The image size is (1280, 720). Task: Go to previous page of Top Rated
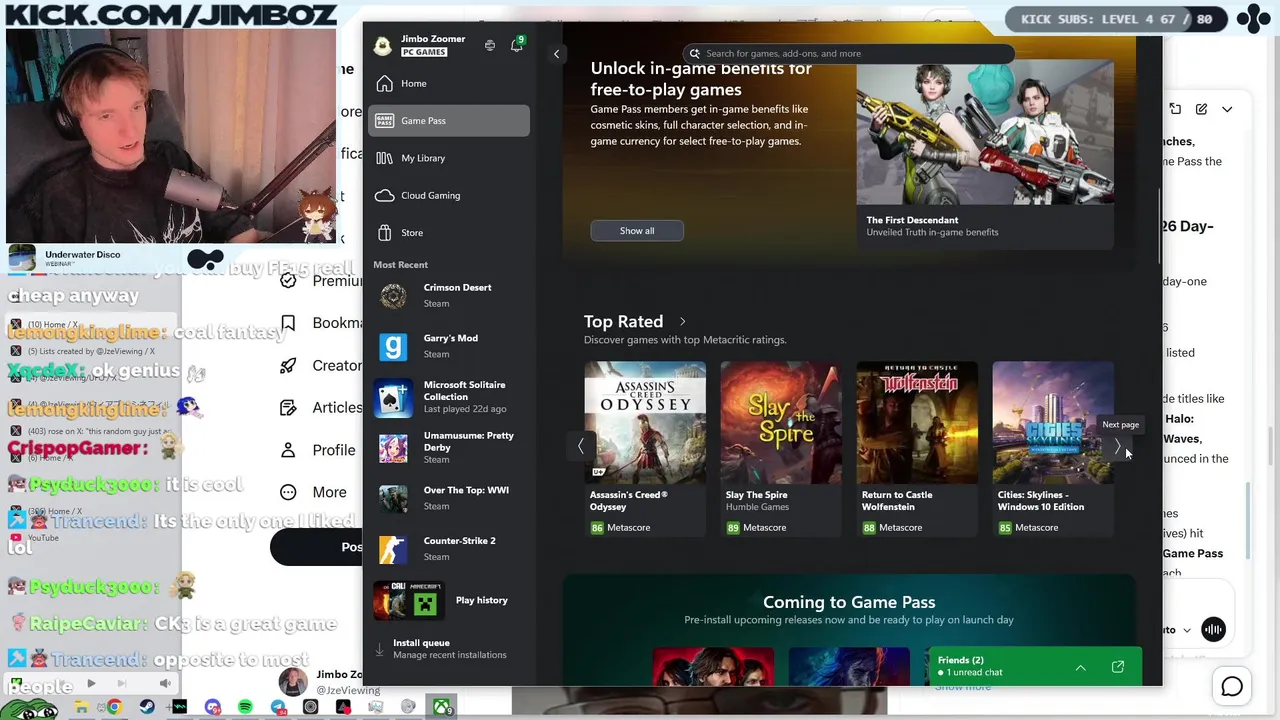pyautogui.click(x=580, y=447)
